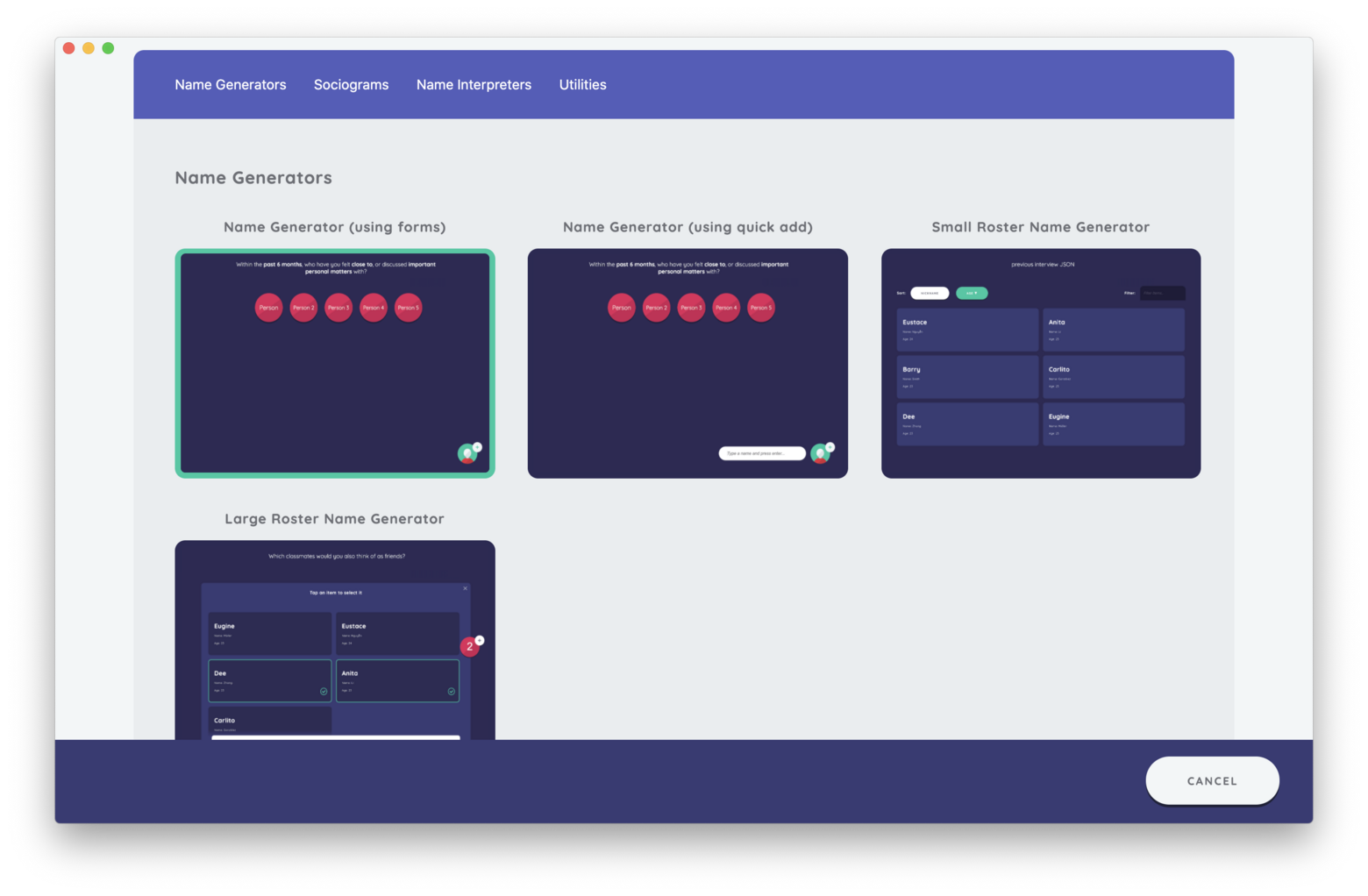Click 'Type a name' field in quick add preview
Screen dimensions: 1368x896
tap(761, 453)
